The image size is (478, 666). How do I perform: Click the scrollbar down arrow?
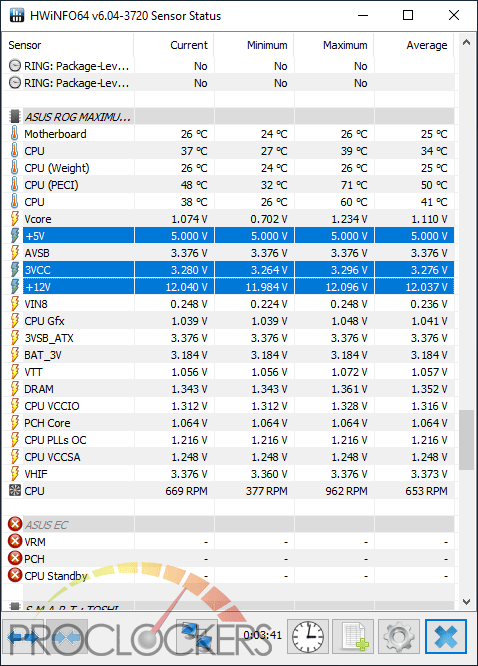pos(466,601)
